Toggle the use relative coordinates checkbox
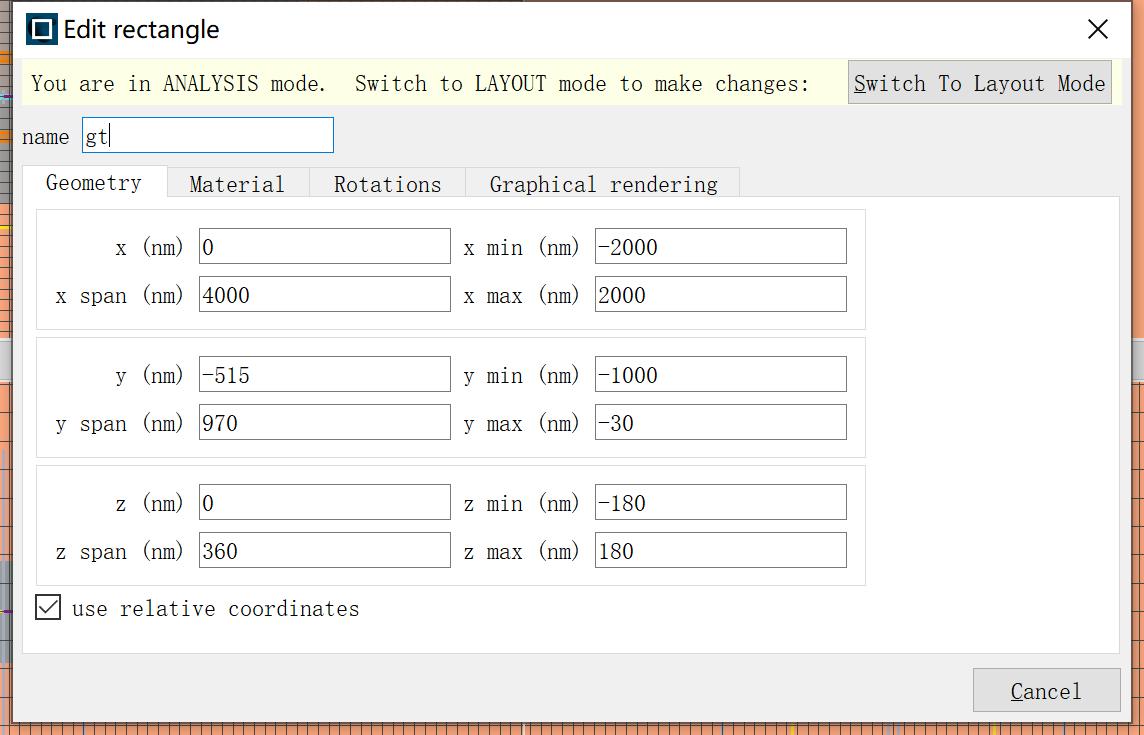The height and width of the screenshot is (735, 1144). (47, 607)
